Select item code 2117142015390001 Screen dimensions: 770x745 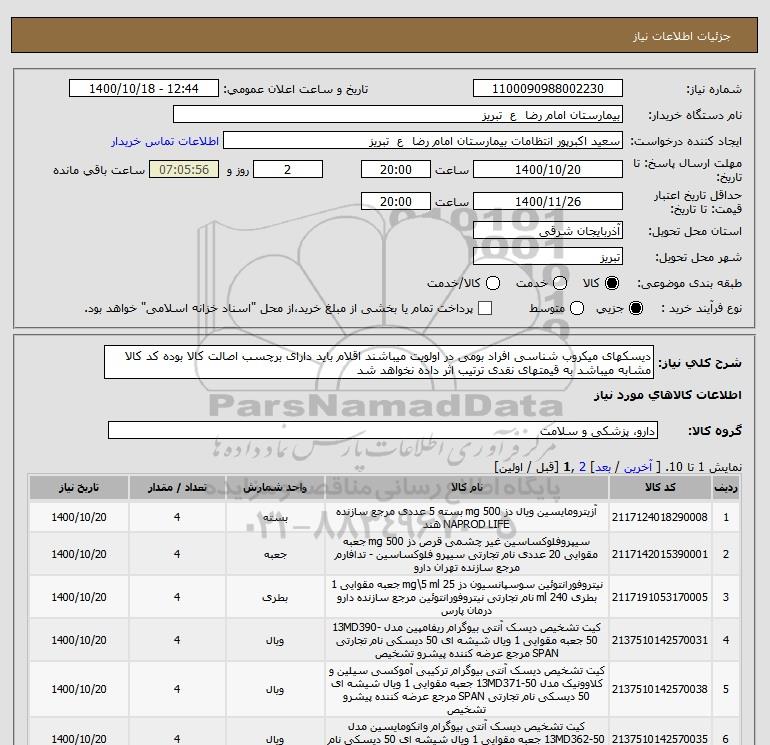[x=660, y=554]
